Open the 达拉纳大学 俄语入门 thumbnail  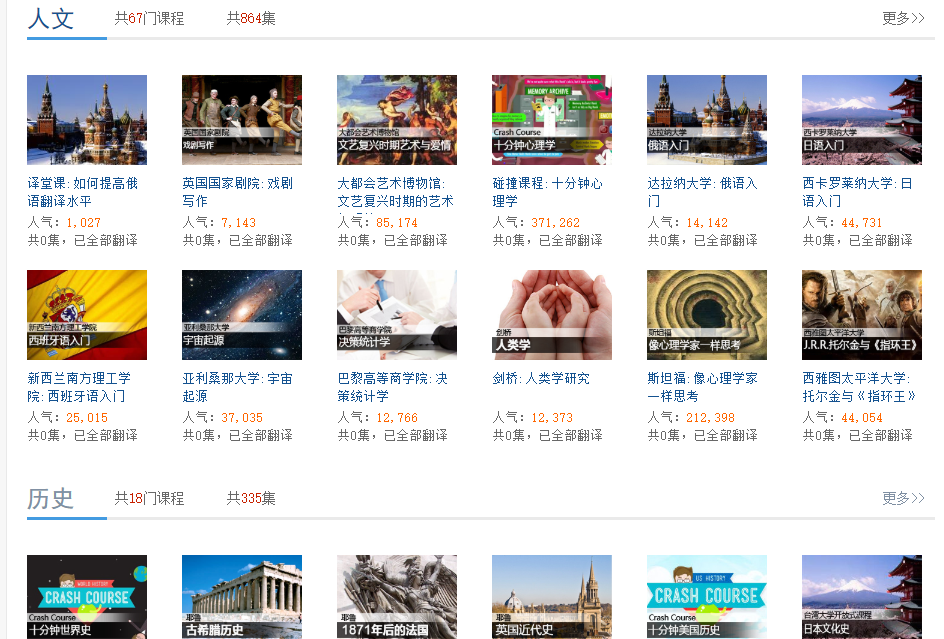tap(707, 120)
